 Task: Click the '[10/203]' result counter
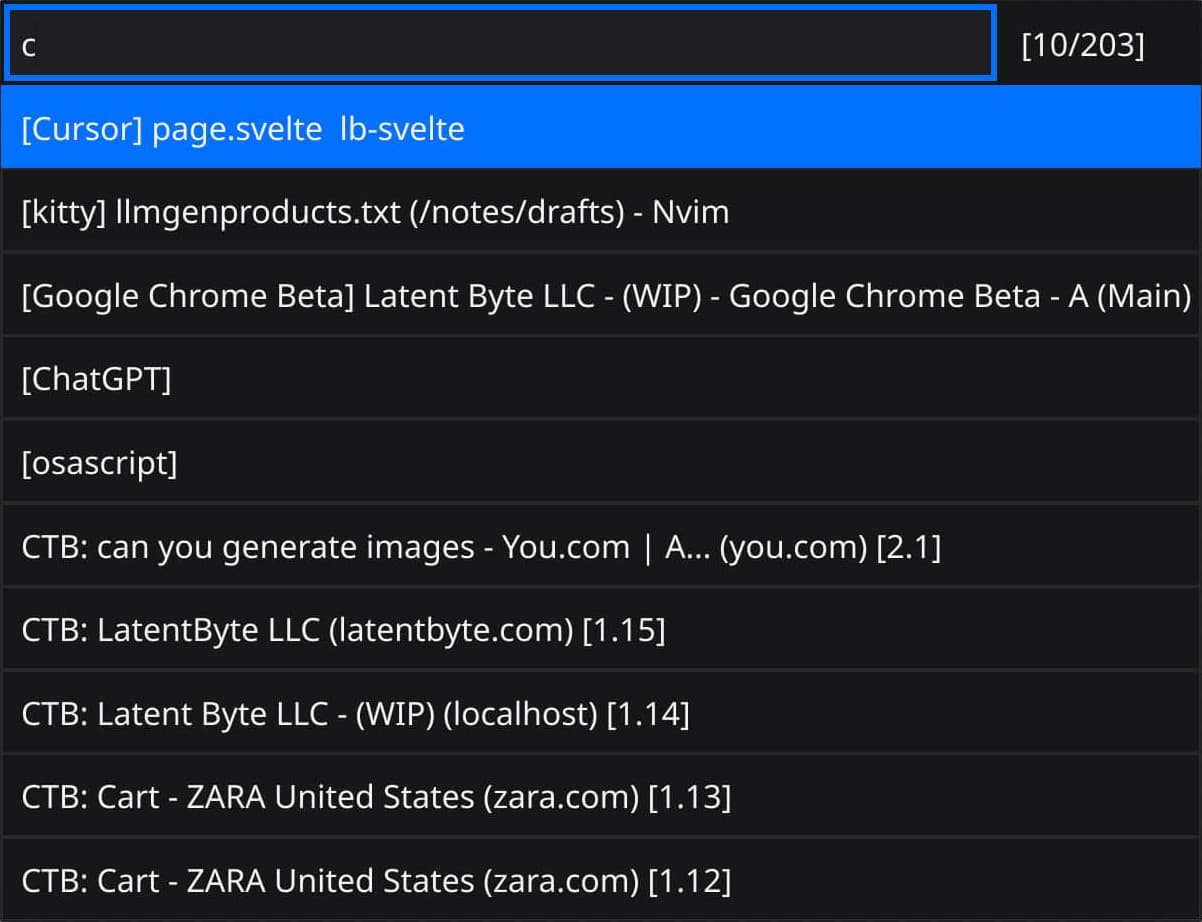[1082, 45]
